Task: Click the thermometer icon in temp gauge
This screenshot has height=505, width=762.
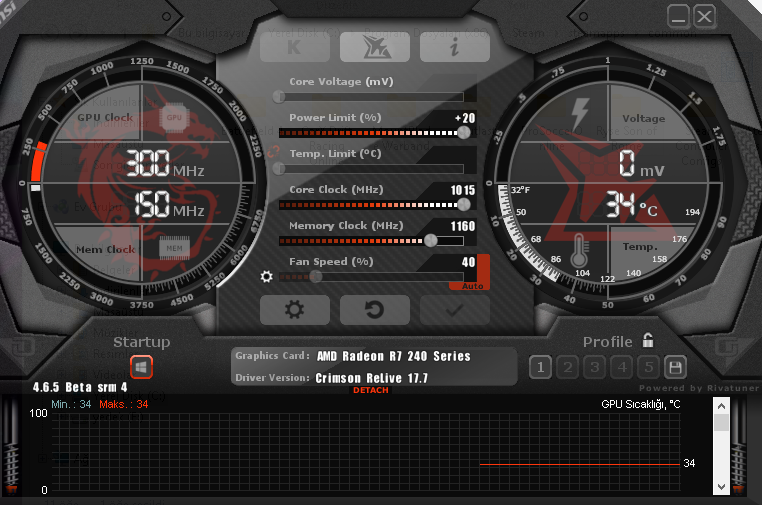Action: point(579,250)
